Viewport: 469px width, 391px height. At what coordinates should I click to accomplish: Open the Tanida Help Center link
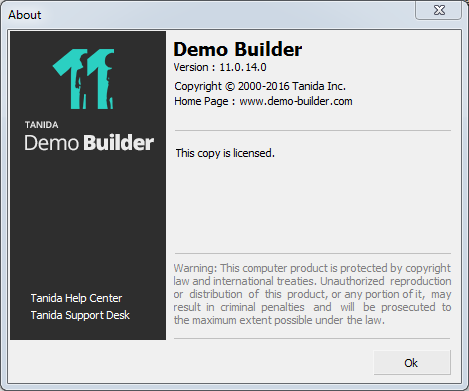76,298
